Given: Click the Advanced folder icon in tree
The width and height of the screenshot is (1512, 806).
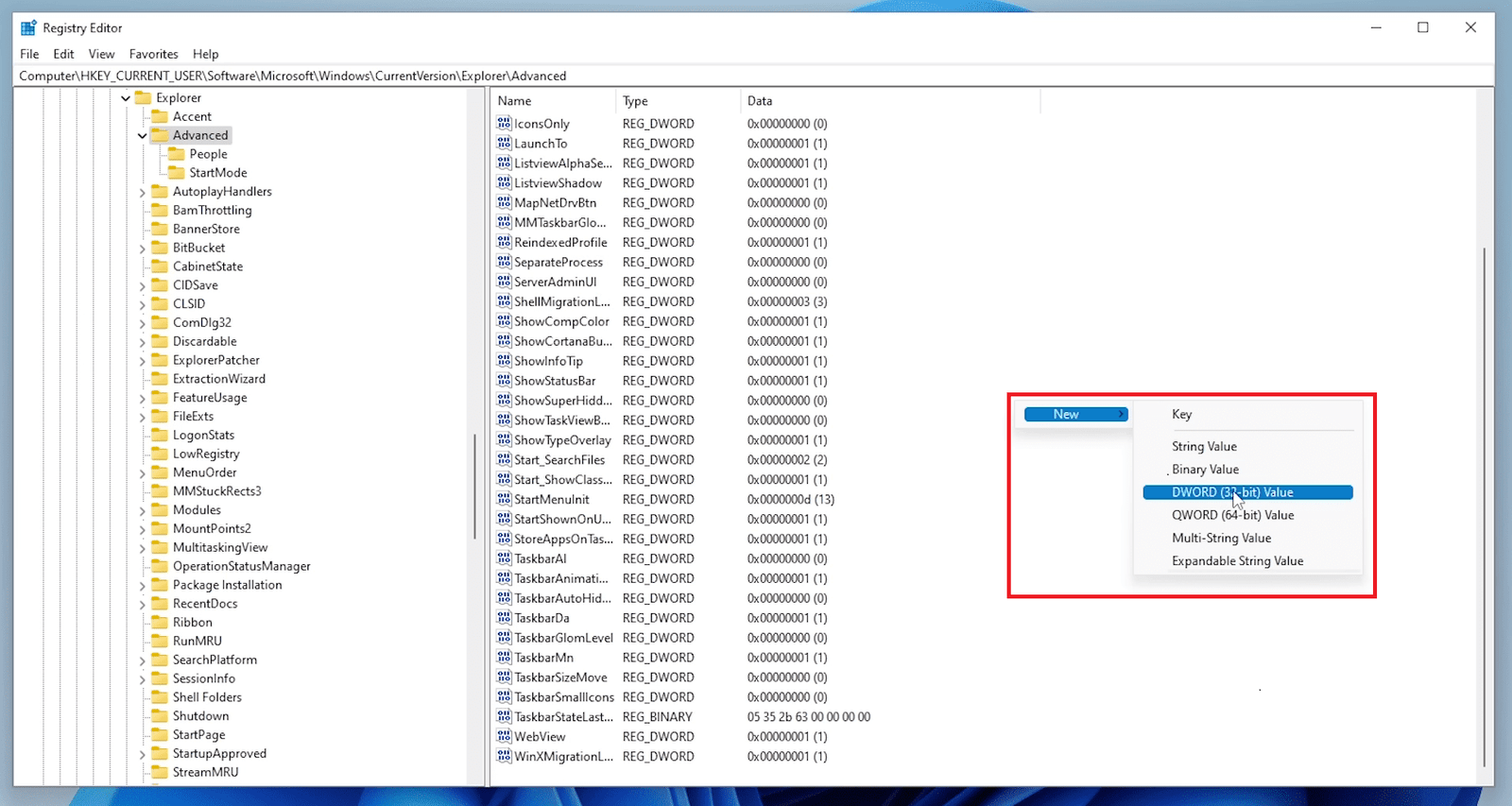Looking at the screenshot, I should (160, 135).
